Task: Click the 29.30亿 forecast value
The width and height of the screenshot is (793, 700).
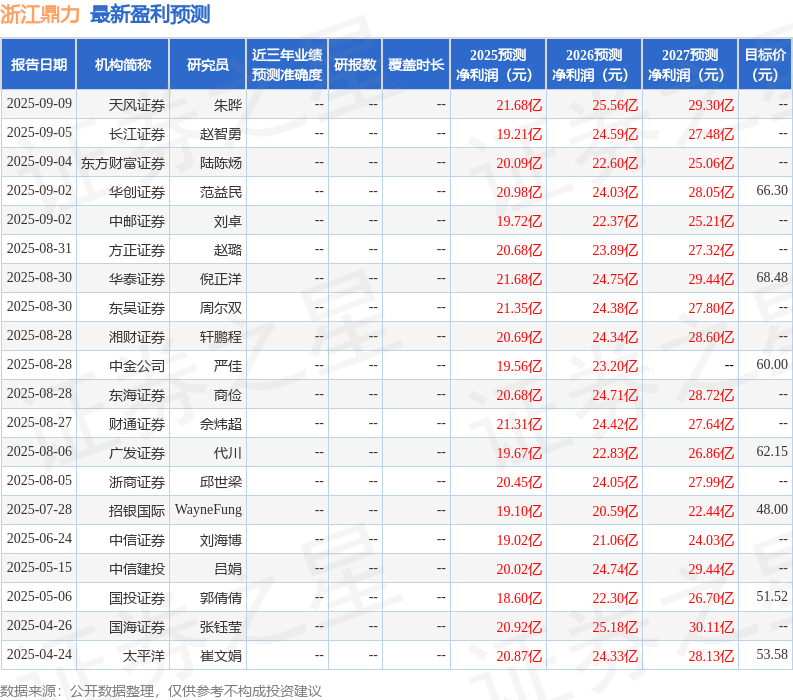Action: click(x=711, y=105)
